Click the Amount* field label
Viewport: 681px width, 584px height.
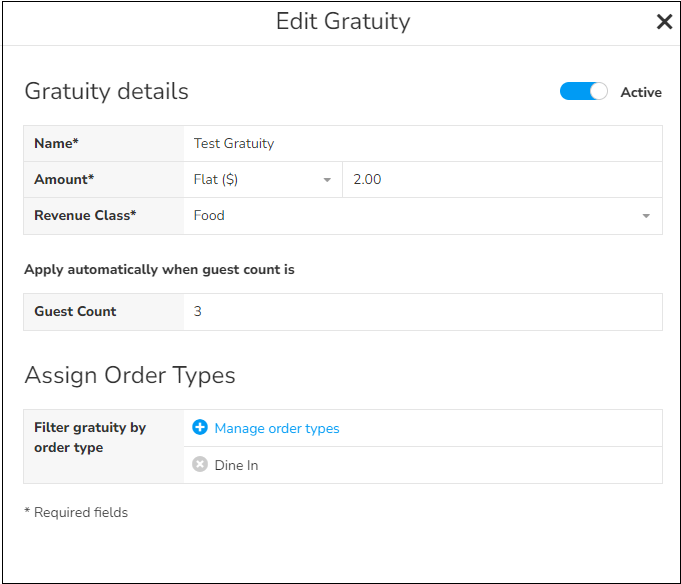[64, 180]
